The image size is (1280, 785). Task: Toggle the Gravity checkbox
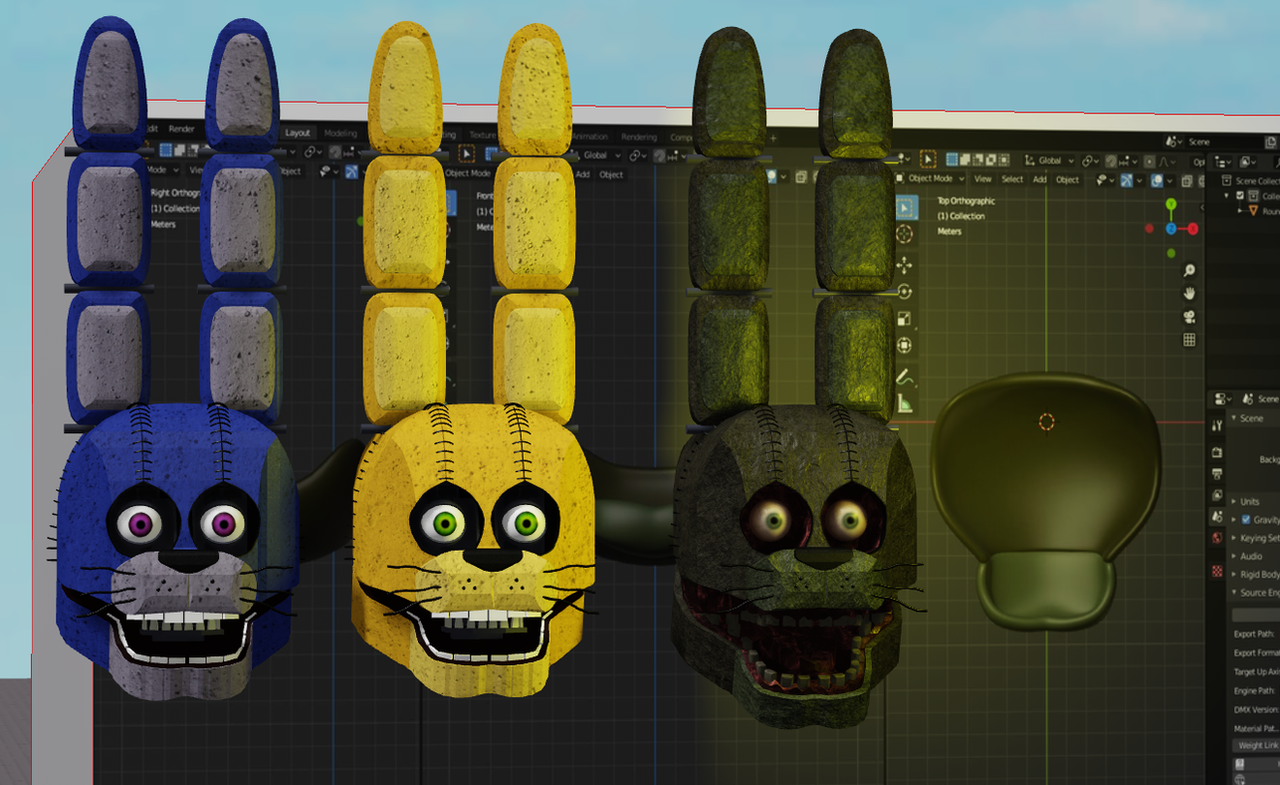pos(1245,520)
